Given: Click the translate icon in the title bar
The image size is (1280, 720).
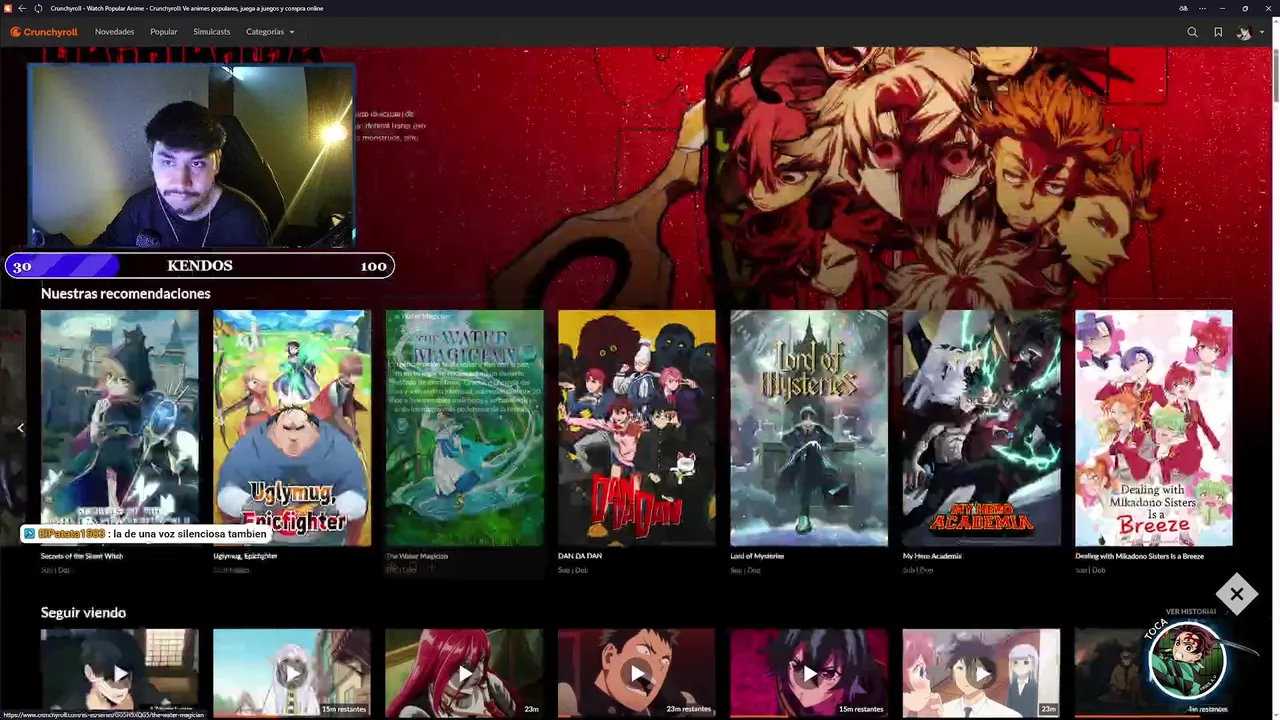Looking at the screenshot, I should pyautogui.click(x=1184, y=8).
